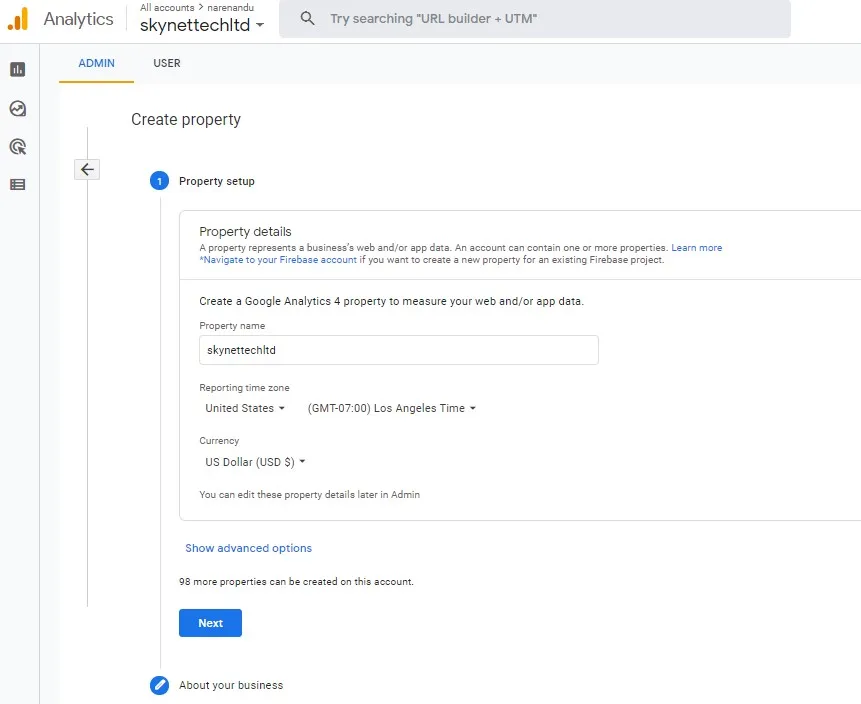Switch to the USER tab

[x=166, y=63]
